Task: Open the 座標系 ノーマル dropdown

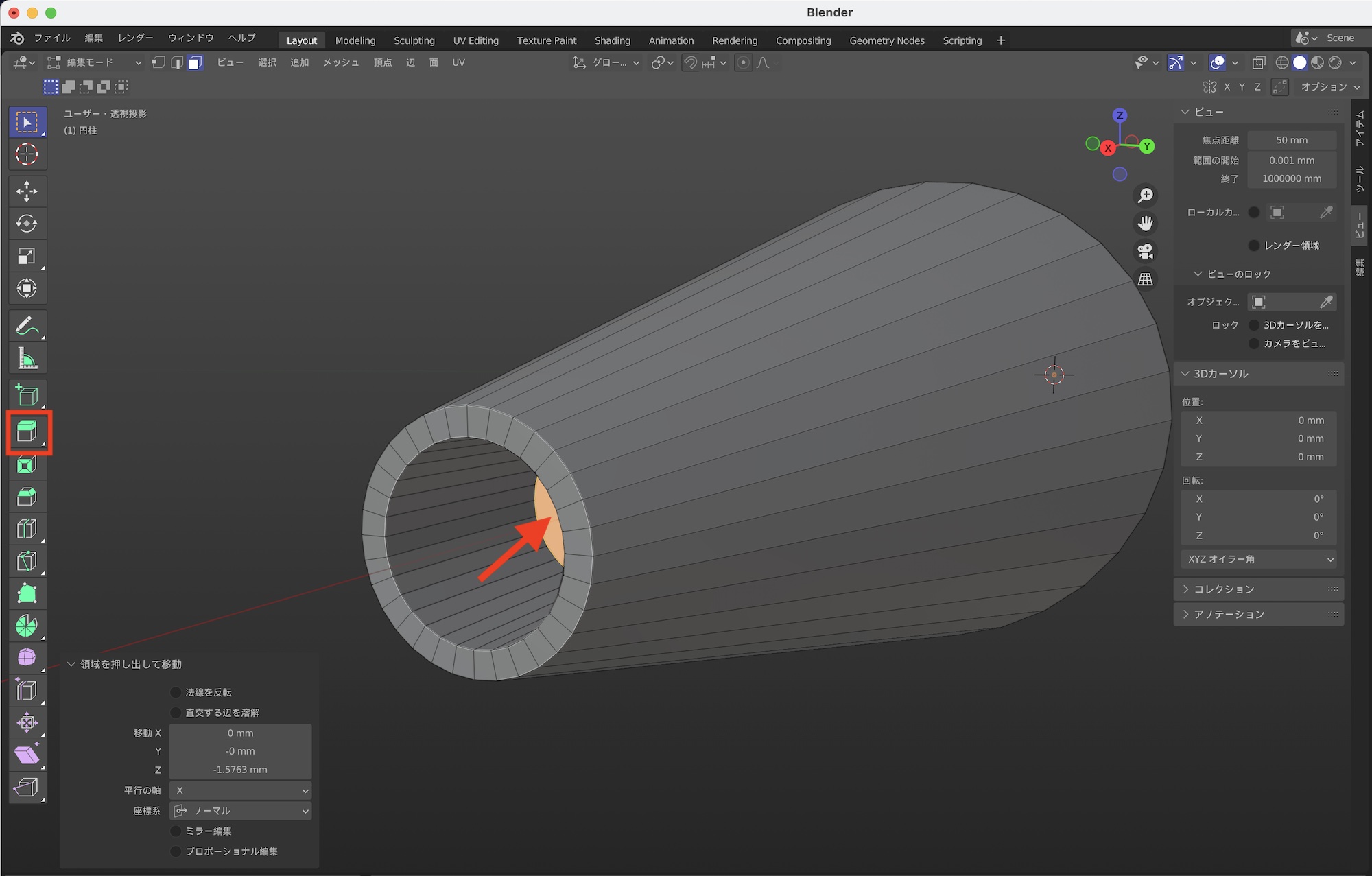Action: click(241, 811)
